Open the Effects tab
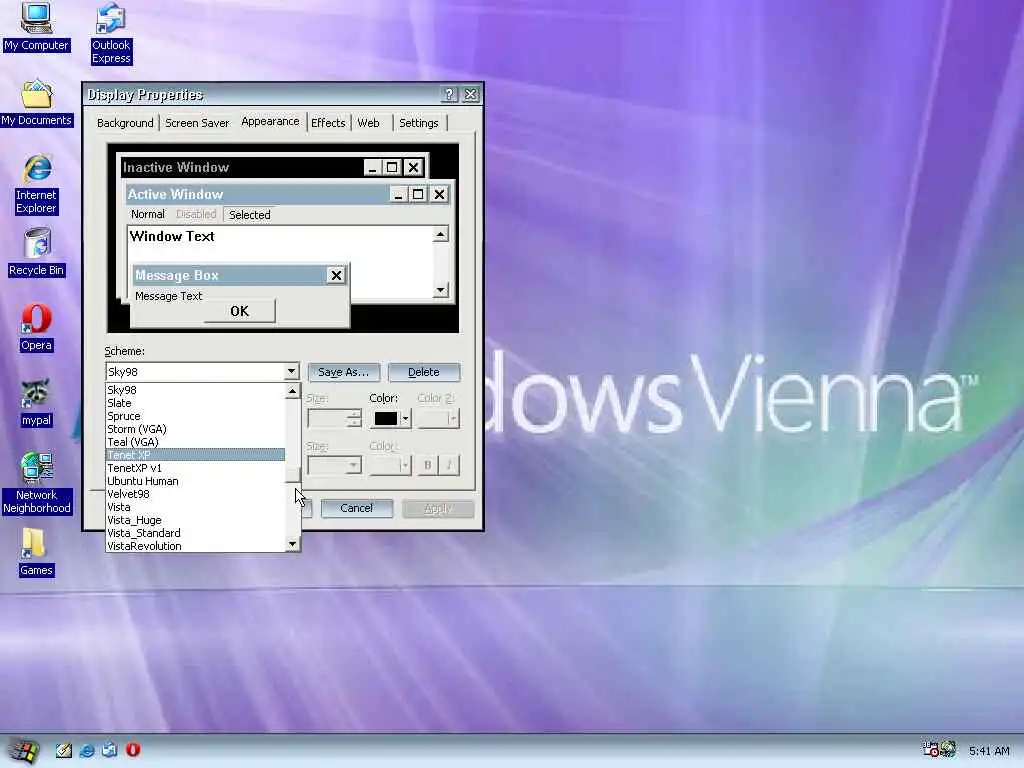This screenshot has height=768, width=1024. point(328,123)
